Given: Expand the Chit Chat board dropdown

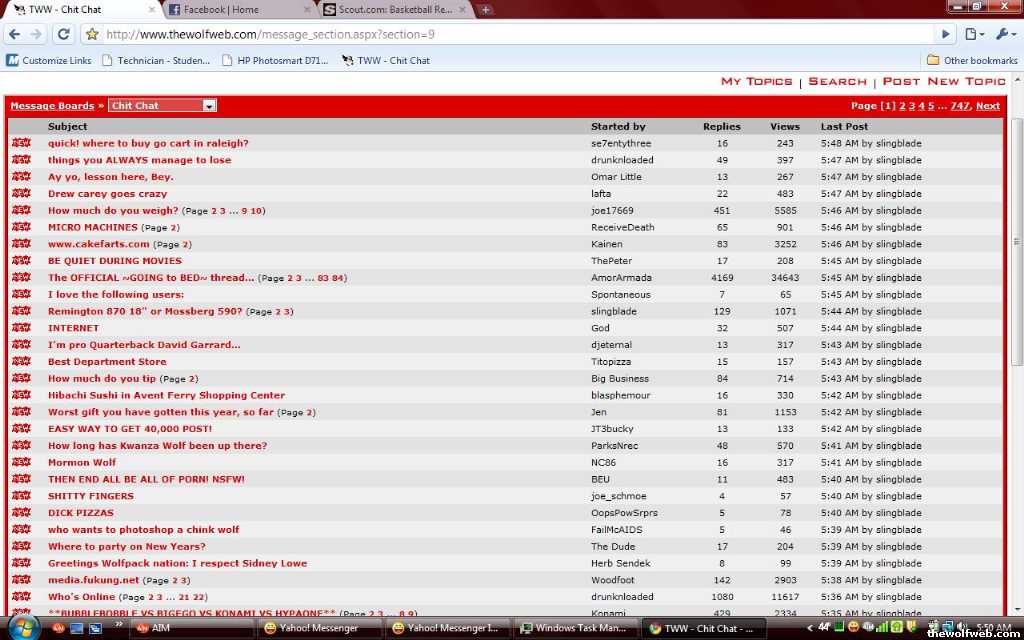Looking at the screenshot, I should [x=209, y=106].
